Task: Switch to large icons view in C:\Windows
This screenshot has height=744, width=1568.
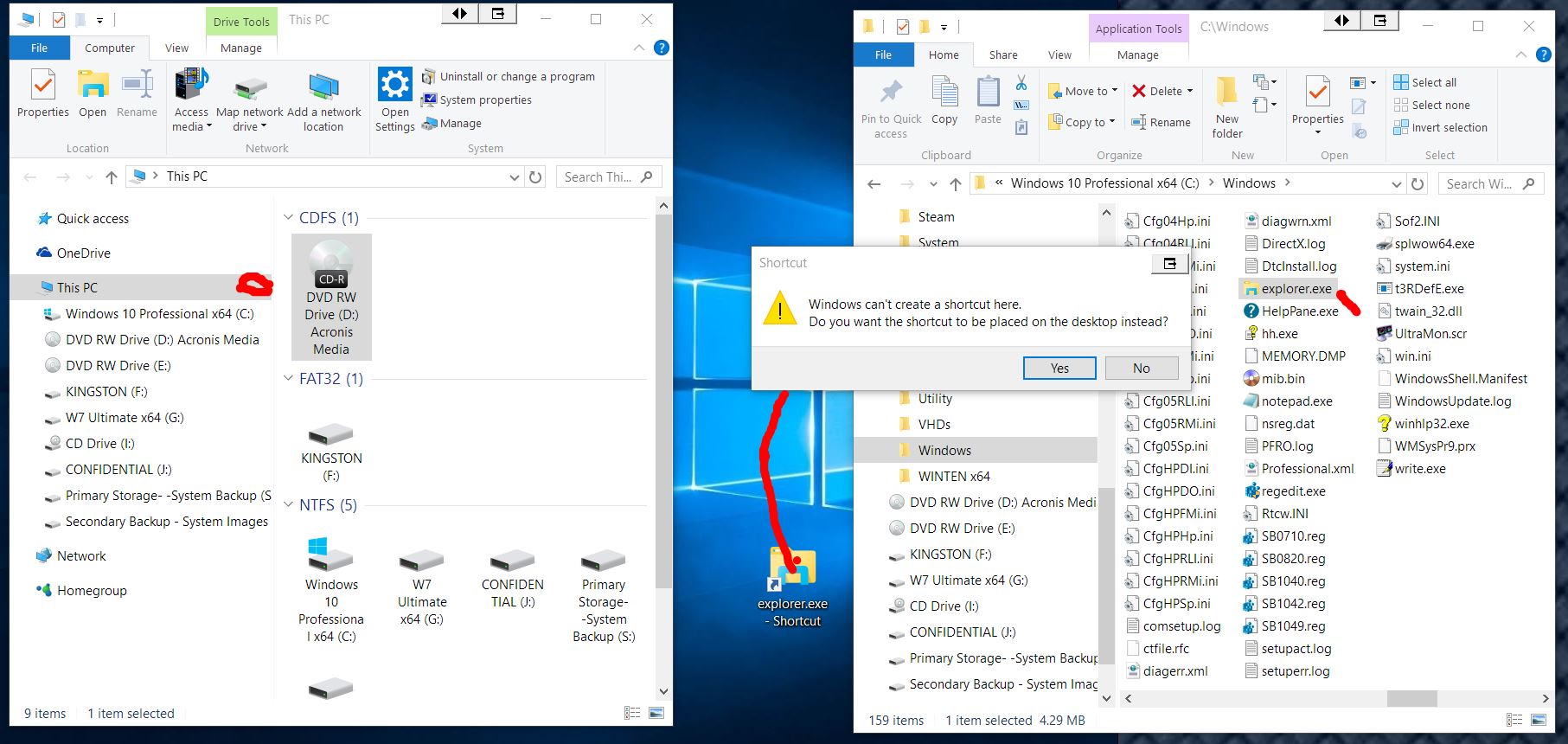Action: (x=1539, y=720)
